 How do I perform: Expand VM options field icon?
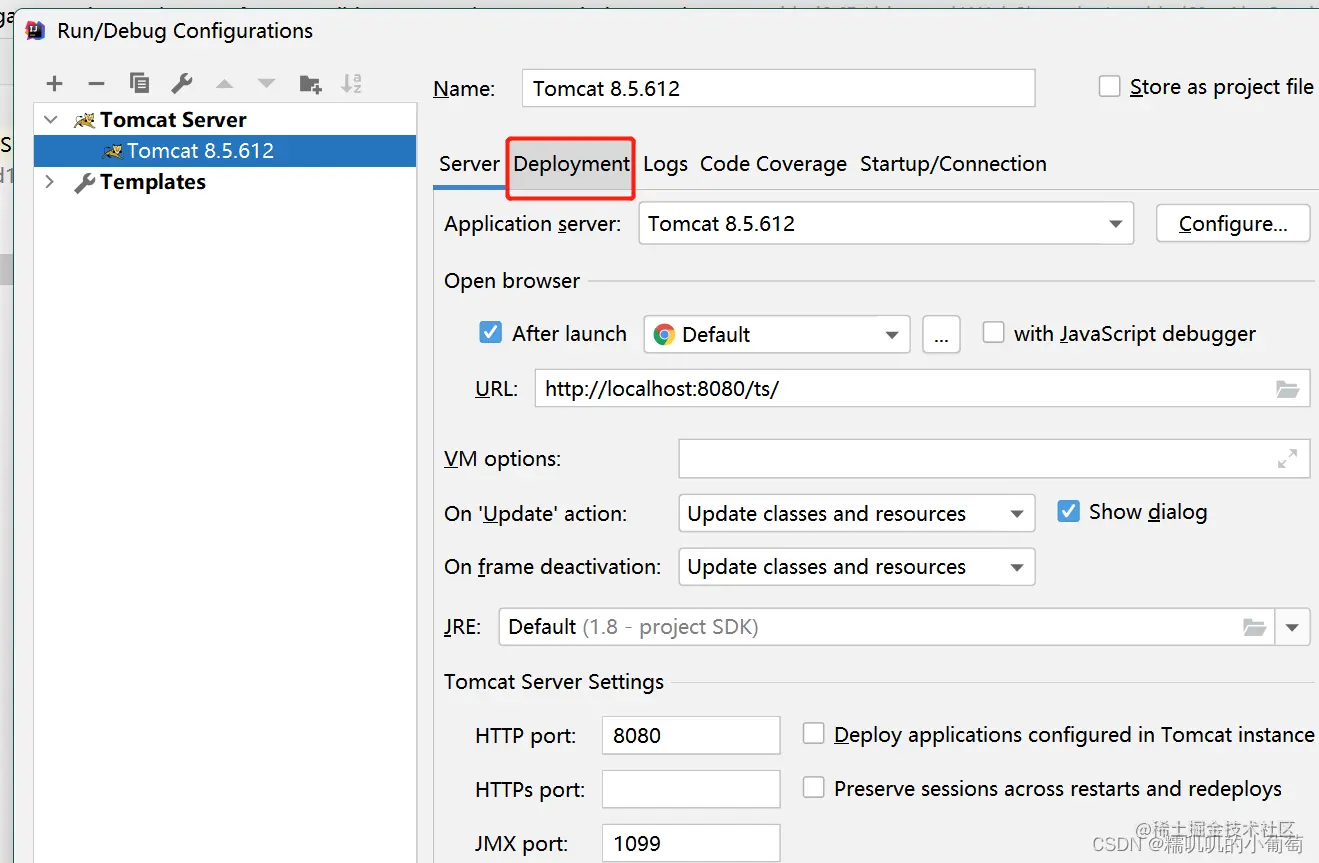pos(1287,459)
